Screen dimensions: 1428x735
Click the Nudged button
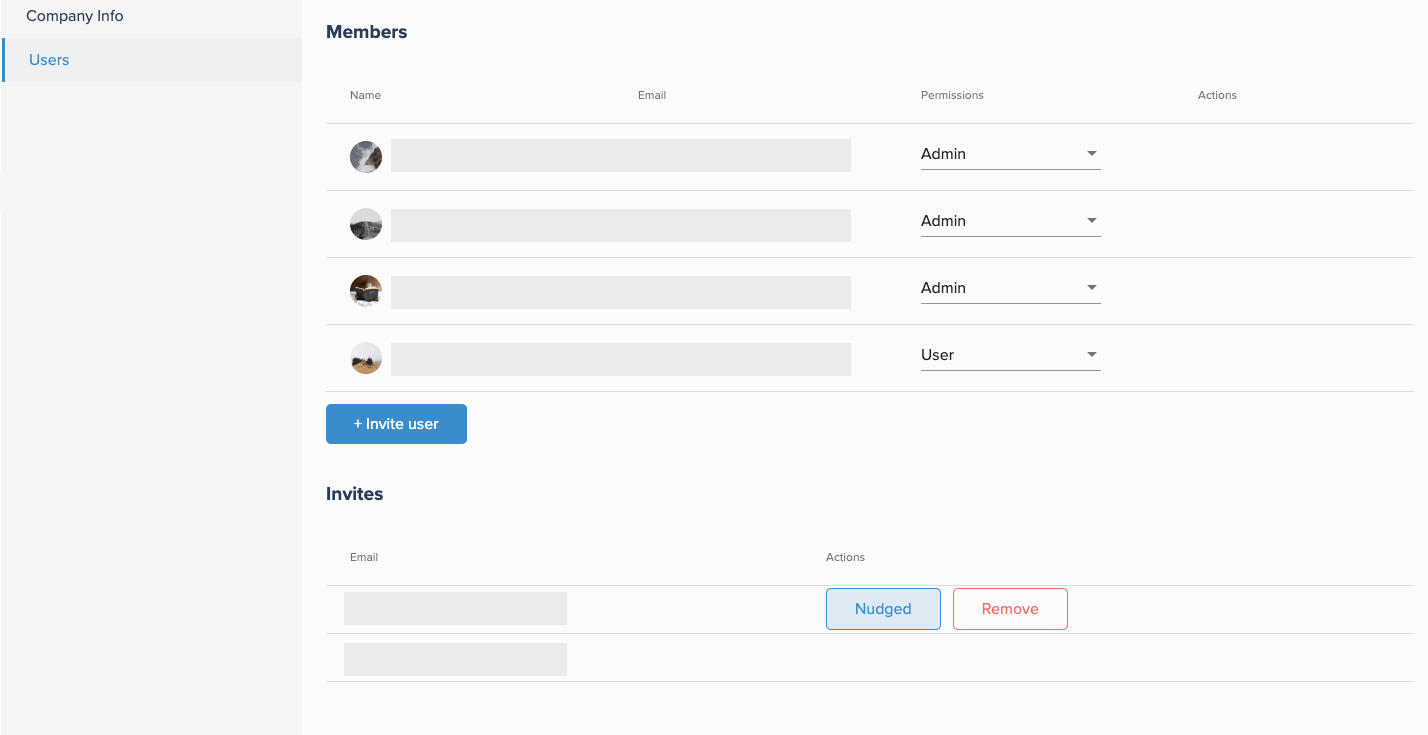click(x=883, y=609)
